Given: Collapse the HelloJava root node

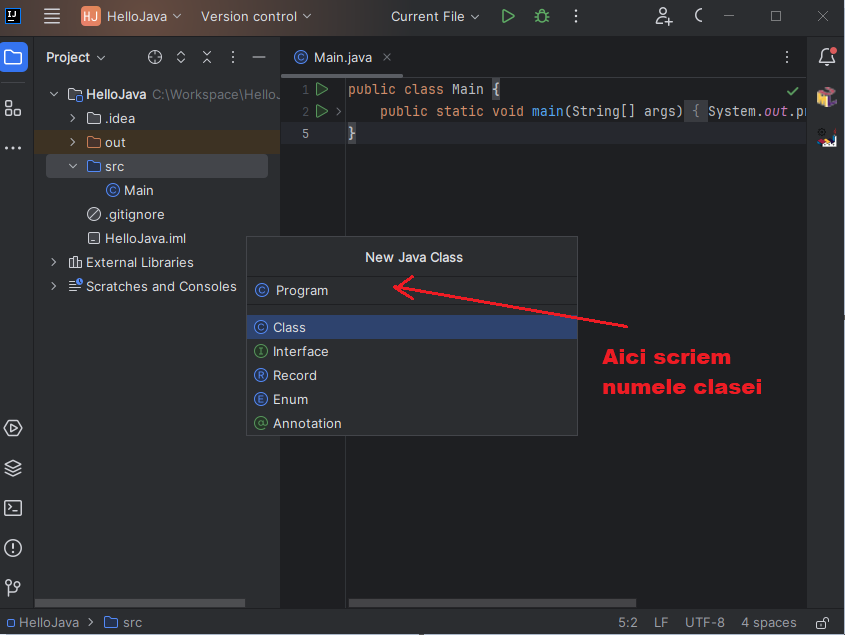Looking at the screenshot, I should [54, 94].
